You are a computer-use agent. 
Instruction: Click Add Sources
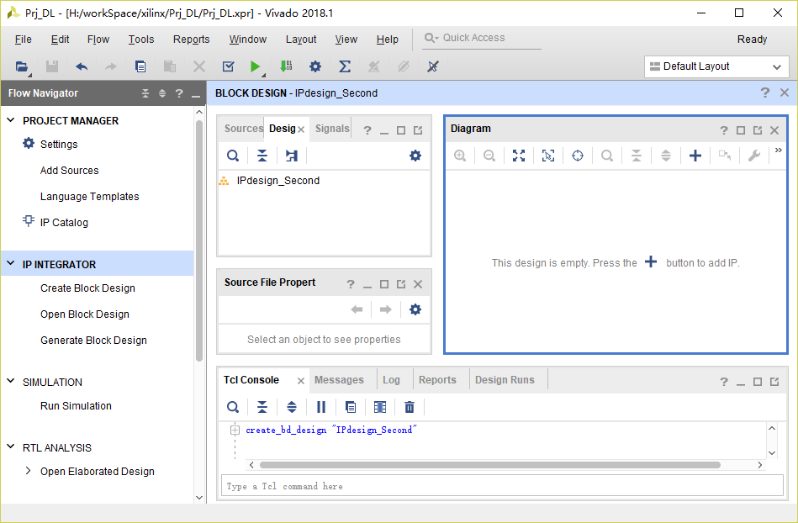[69, 170]
